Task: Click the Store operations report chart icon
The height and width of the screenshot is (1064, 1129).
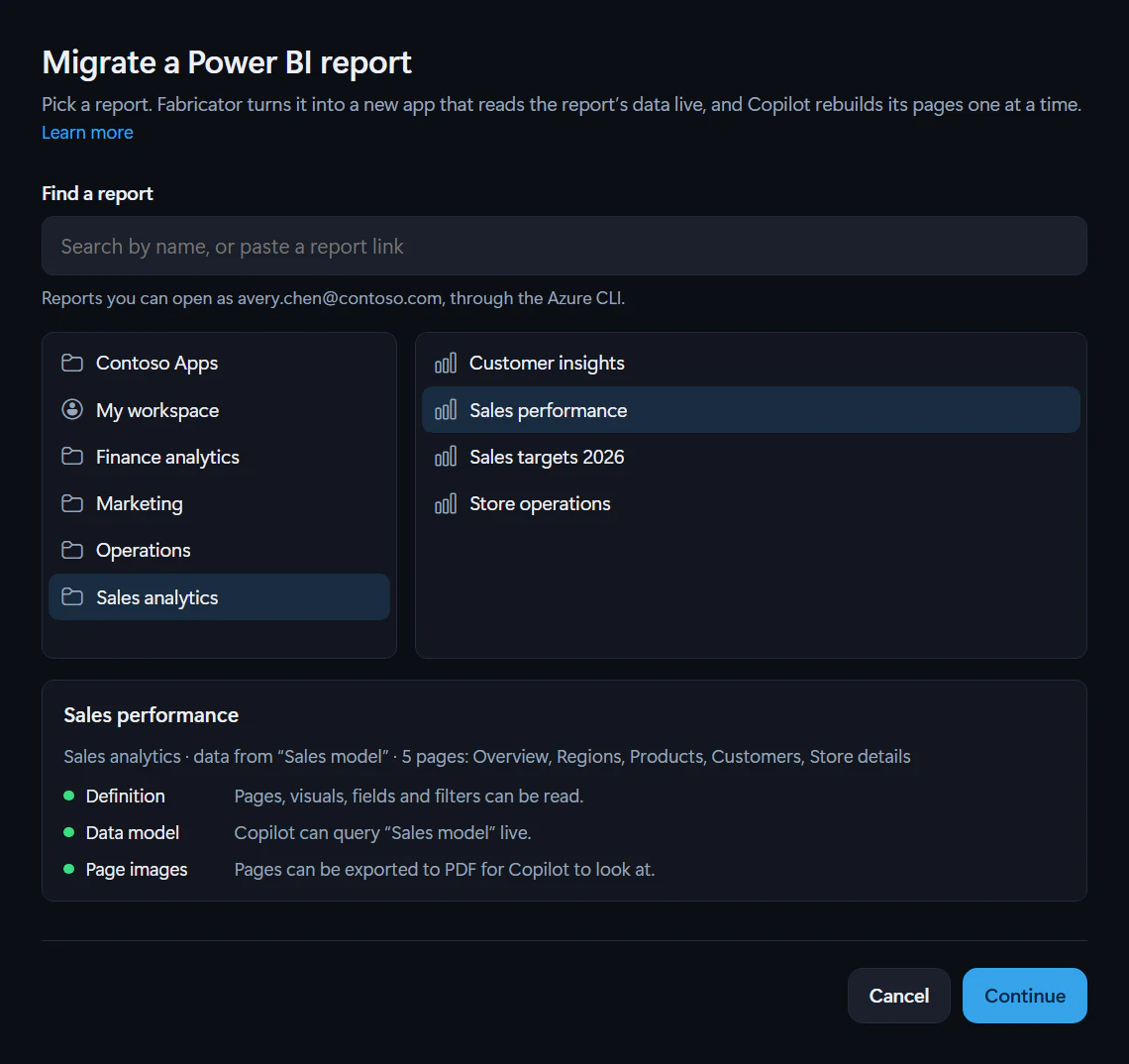Action: pyautogui.click(x=446, y=503)
